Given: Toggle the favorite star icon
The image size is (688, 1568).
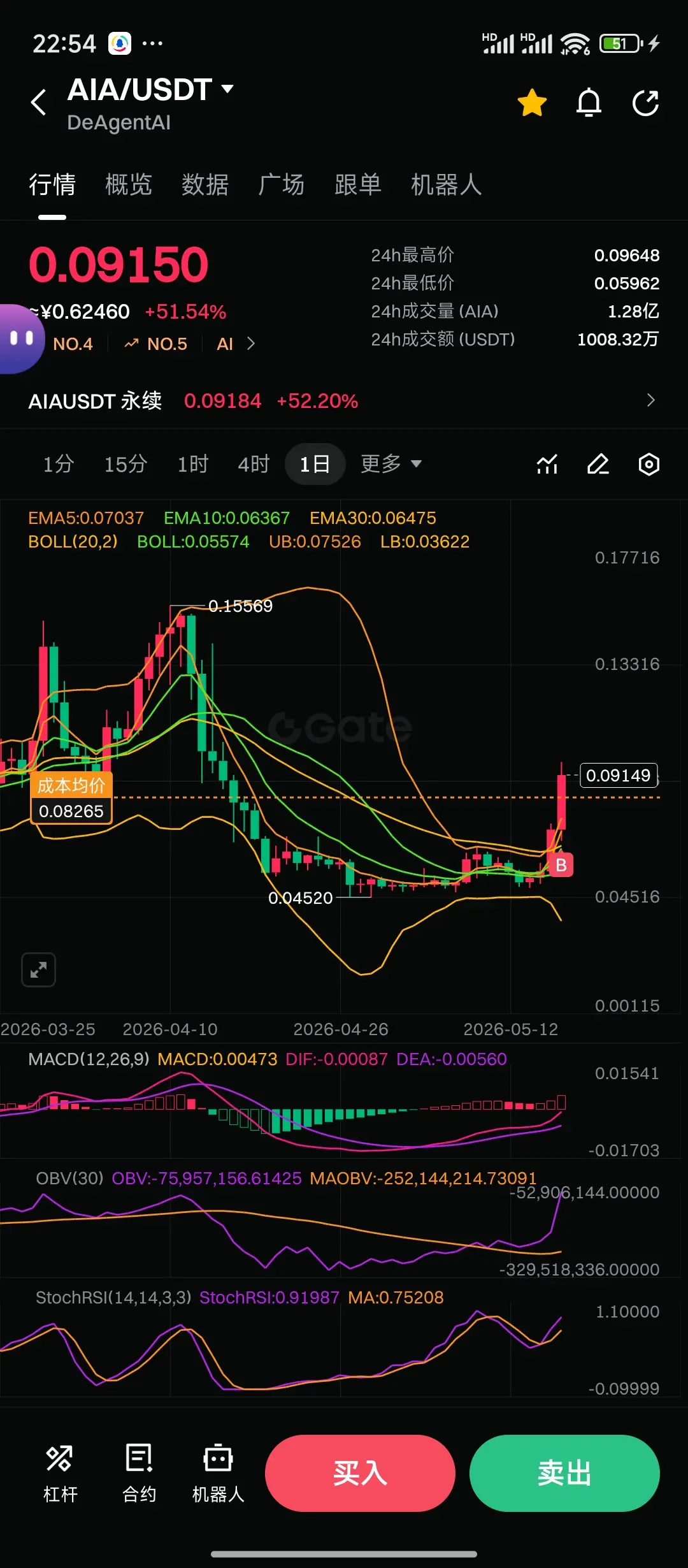Looking at the screenshot, I should tap(532, 103).
